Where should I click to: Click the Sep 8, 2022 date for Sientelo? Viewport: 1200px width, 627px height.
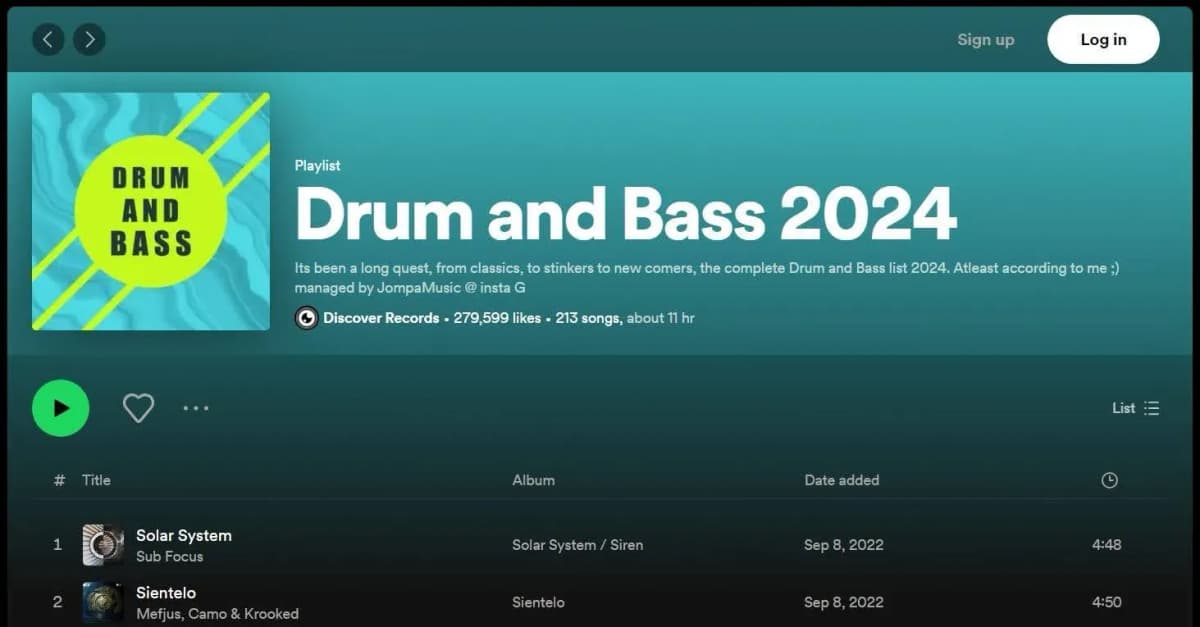tap(844, 602)
